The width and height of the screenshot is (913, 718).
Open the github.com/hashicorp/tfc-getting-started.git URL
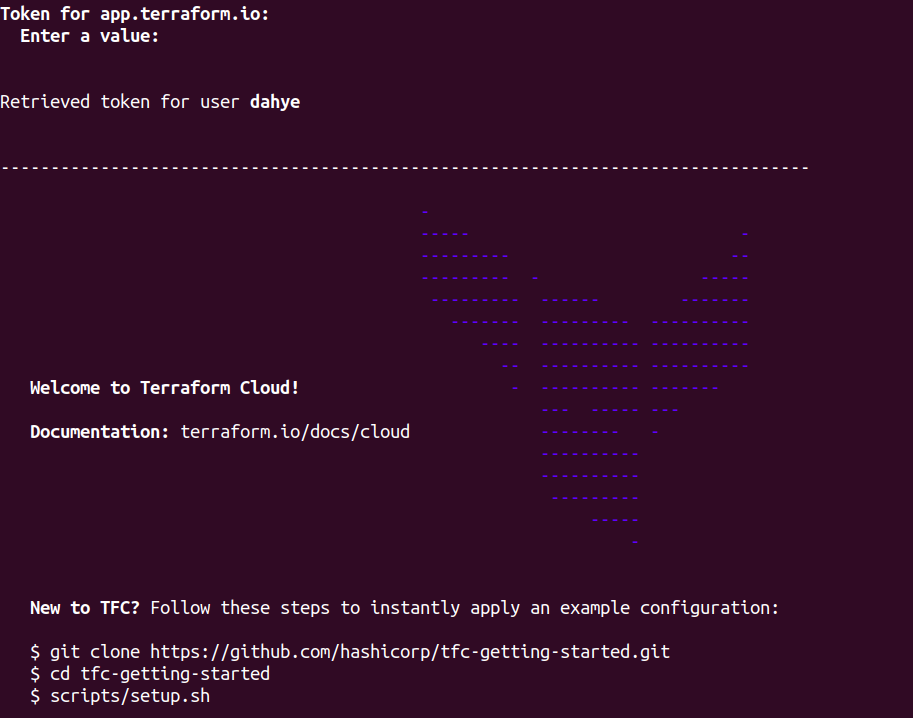410,652
